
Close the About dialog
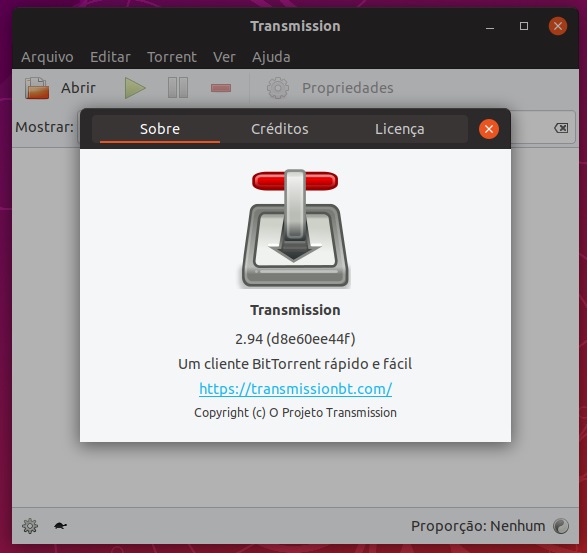pos(489,129)
